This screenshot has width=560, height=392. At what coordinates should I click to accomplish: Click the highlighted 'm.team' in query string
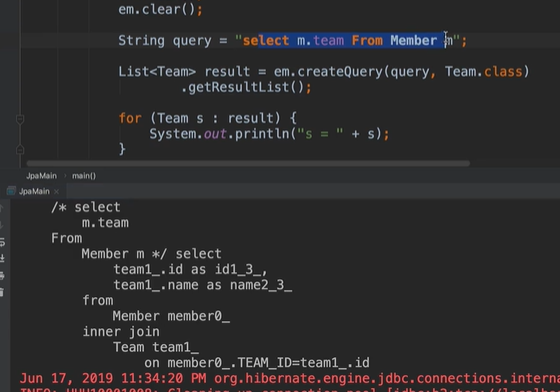[320, 40]
